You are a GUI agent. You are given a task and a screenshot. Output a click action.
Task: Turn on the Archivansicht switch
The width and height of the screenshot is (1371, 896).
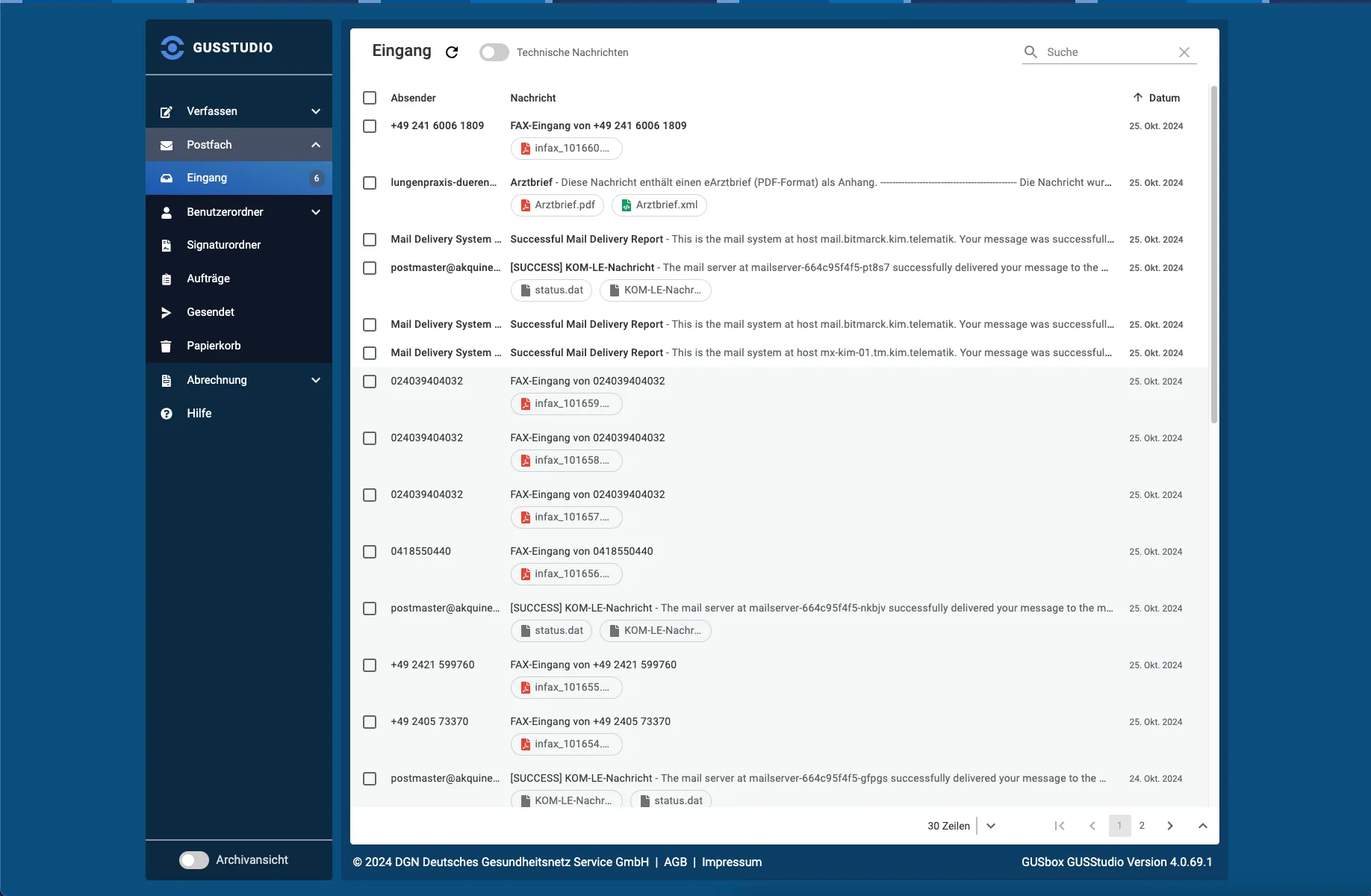coord(194,860)
